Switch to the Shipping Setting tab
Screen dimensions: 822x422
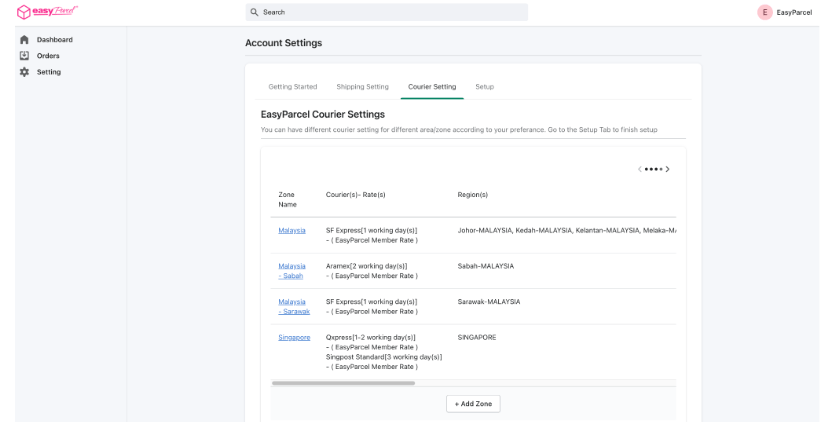(x=362, y=86)
